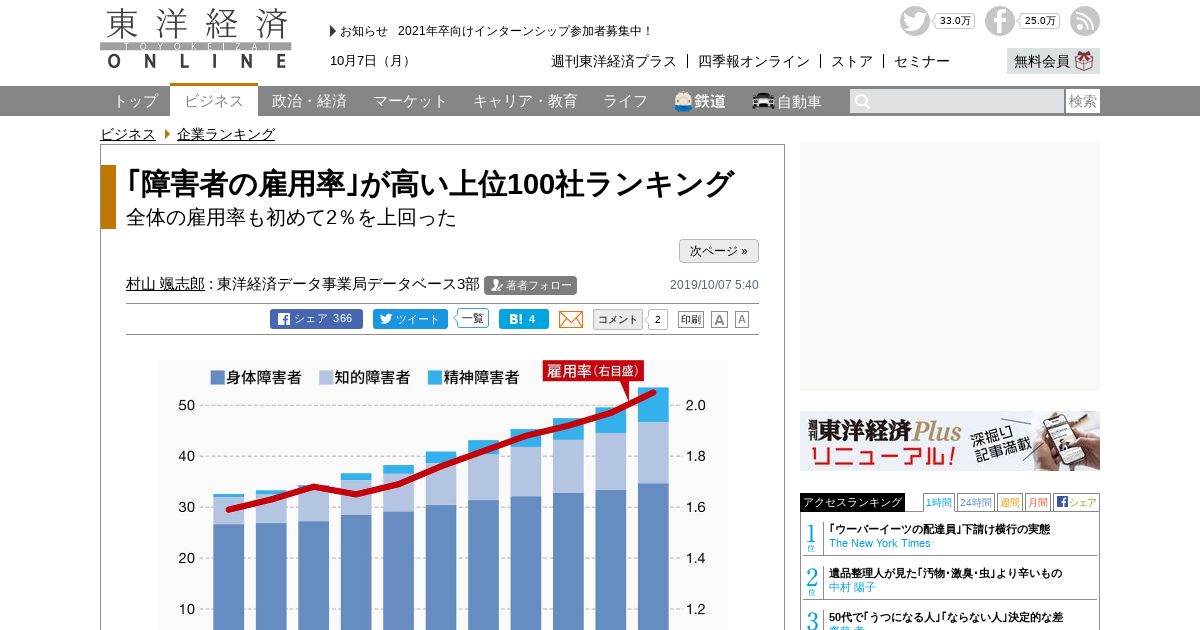Open the ライフ navigation tab
This screenshot has height=630, width=1200.
click(625, 101)
